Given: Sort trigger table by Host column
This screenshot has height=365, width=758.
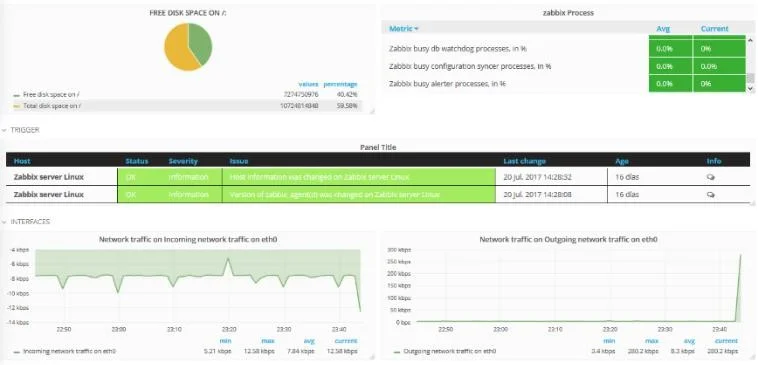Looking at the screenshot, I should click(22, 161).
